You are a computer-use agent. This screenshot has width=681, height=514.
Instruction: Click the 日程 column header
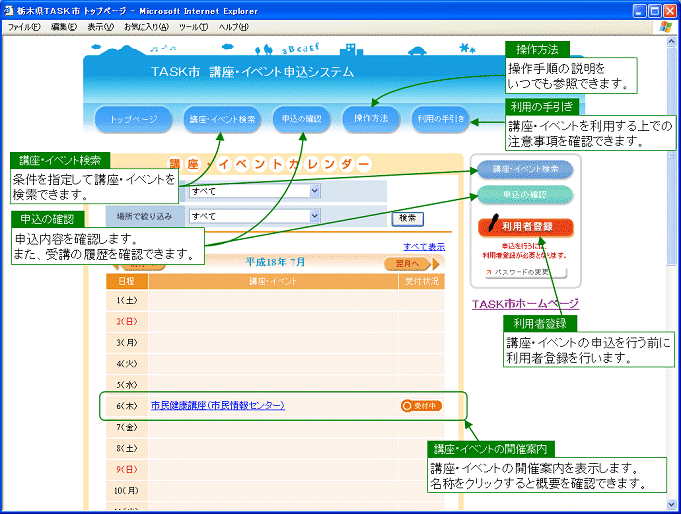tap(127, 281)
